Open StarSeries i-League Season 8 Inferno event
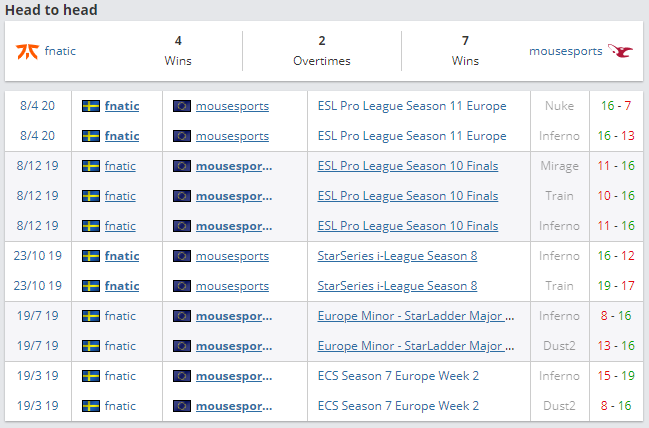 [x=397, y=256]
